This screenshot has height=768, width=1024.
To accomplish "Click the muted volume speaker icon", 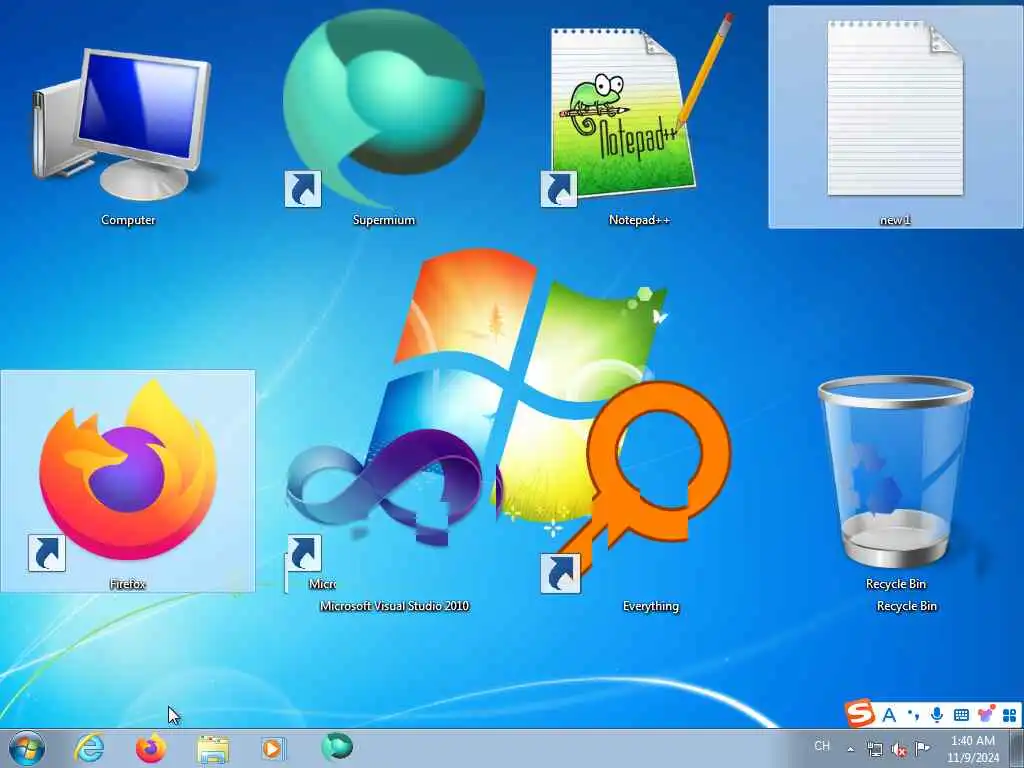I will coord(899,749).
